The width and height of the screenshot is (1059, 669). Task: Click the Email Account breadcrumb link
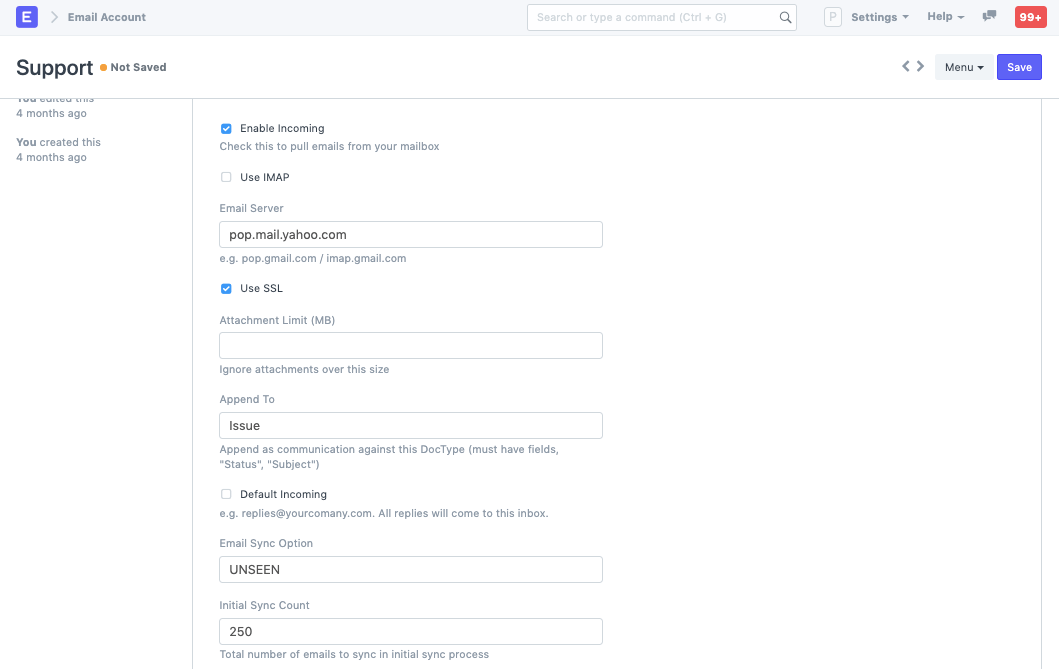pos(105,17)
